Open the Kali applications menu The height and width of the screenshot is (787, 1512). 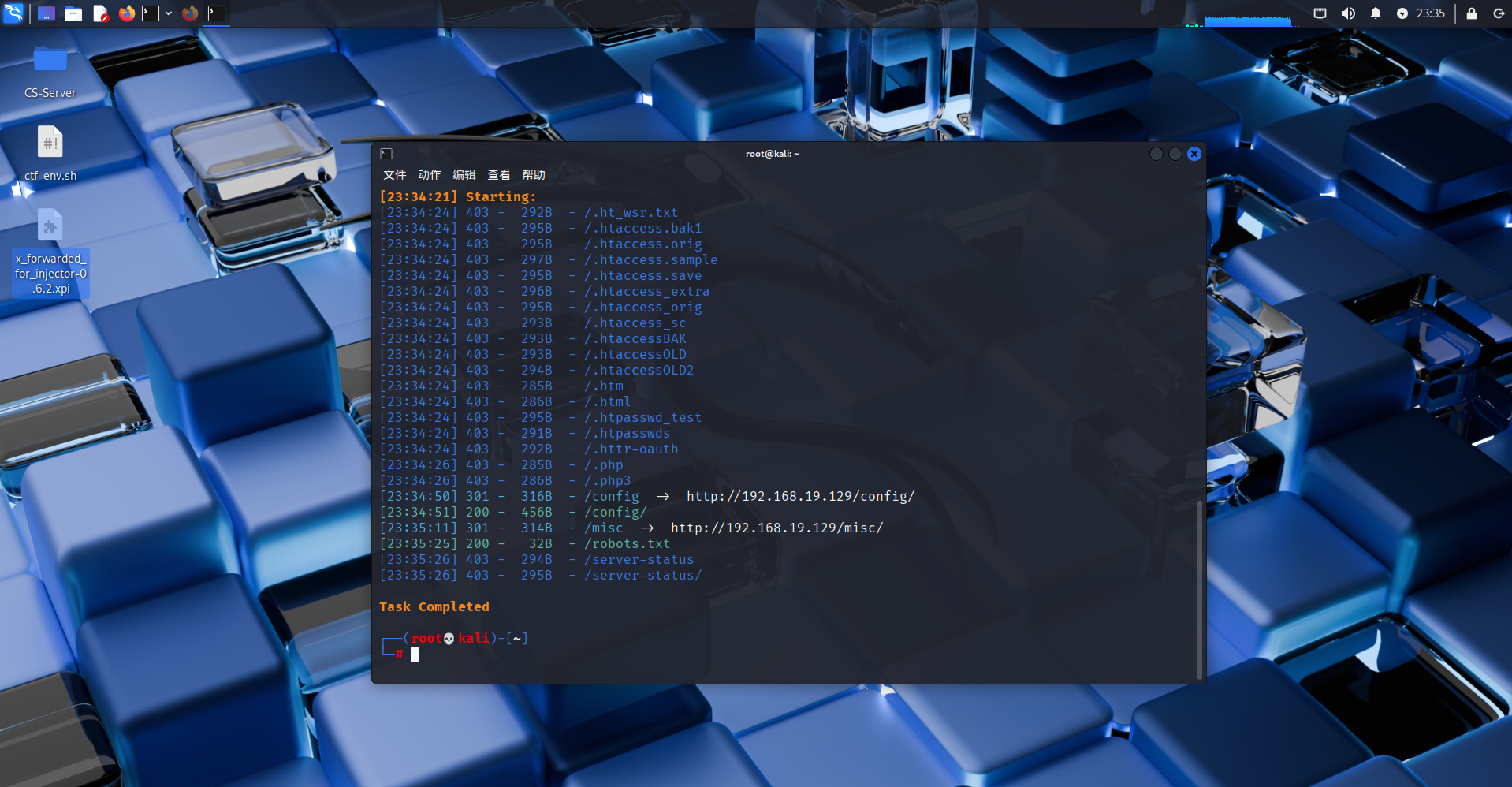point(13,13)
